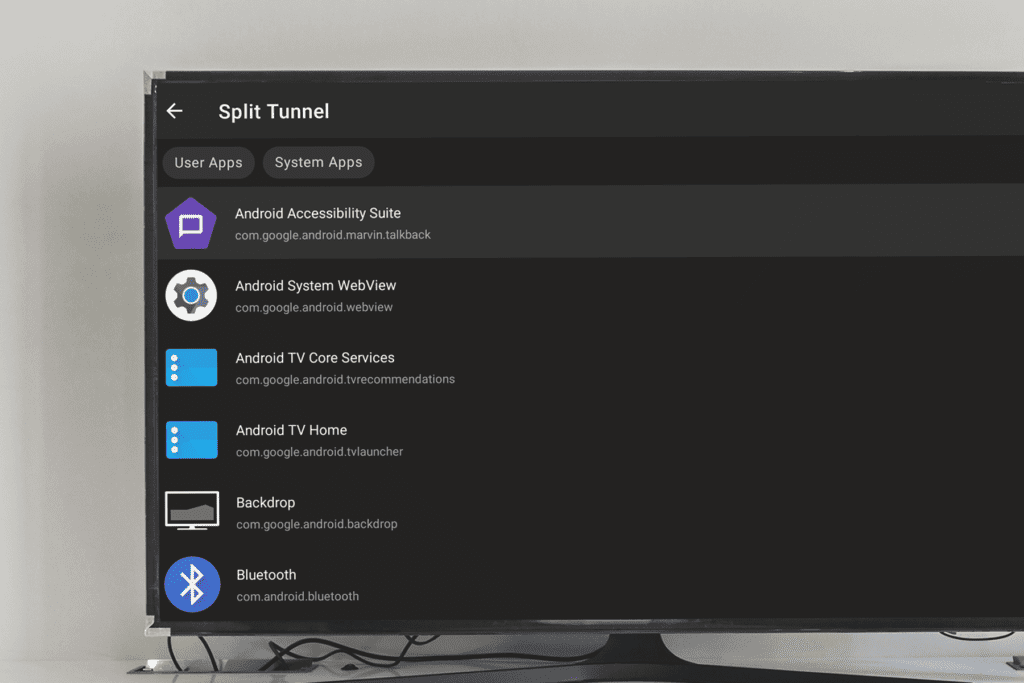
Task: Click package name com.google.android.webview
Action: click(x=314, y=308)
